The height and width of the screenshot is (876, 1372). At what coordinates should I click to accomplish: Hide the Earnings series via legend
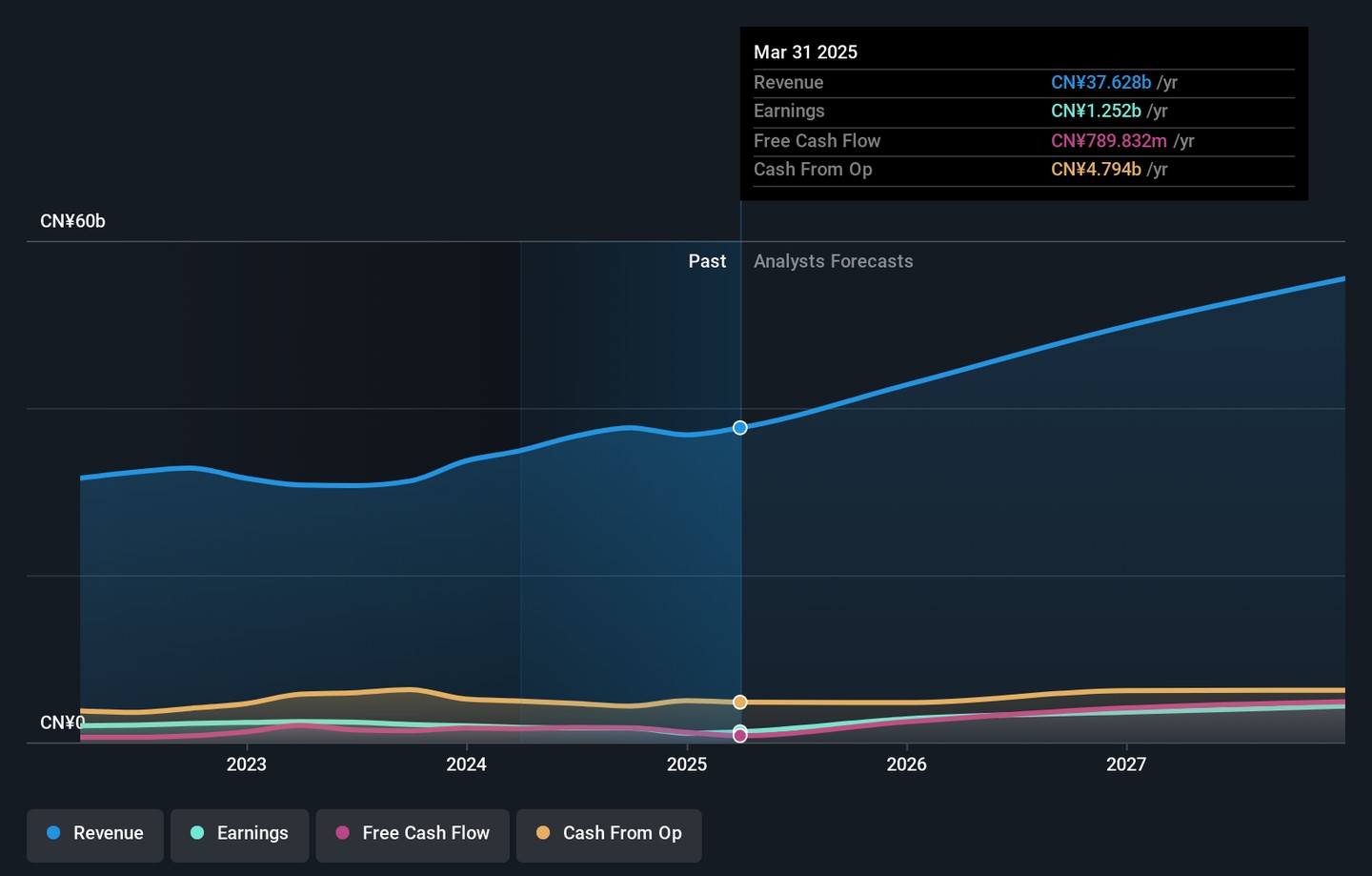(239, 834)
